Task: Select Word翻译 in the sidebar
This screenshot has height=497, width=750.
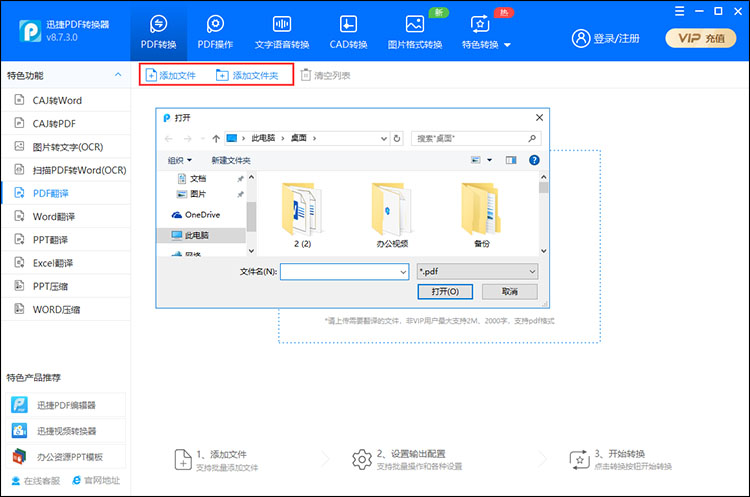Action: [66, 216]
